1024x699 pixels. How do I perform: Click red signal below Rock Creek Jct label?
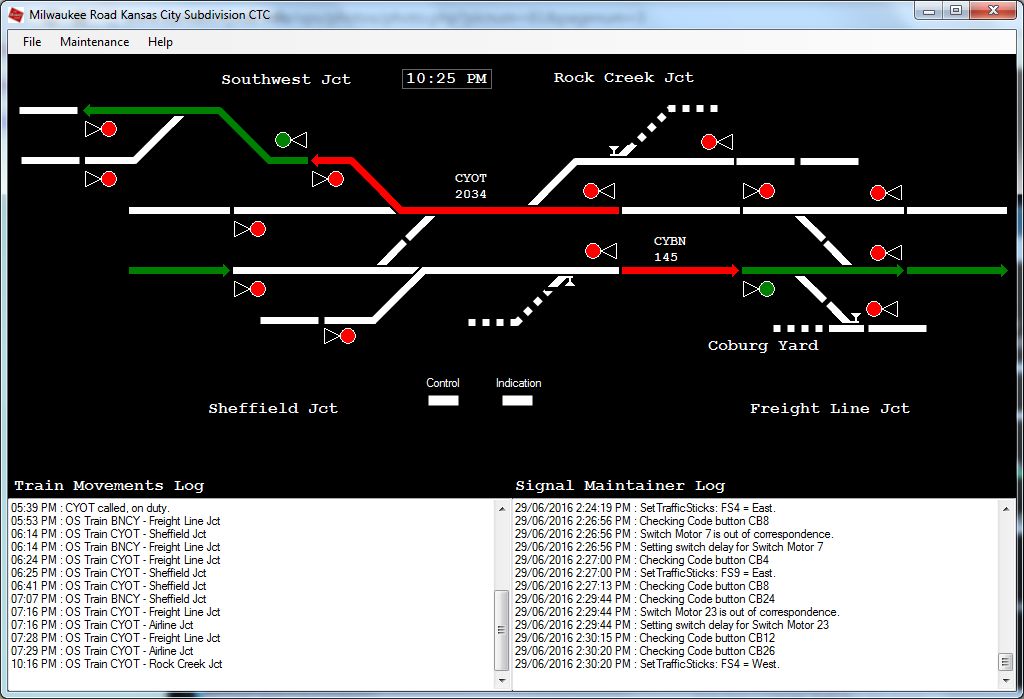[x=709, y=142]
